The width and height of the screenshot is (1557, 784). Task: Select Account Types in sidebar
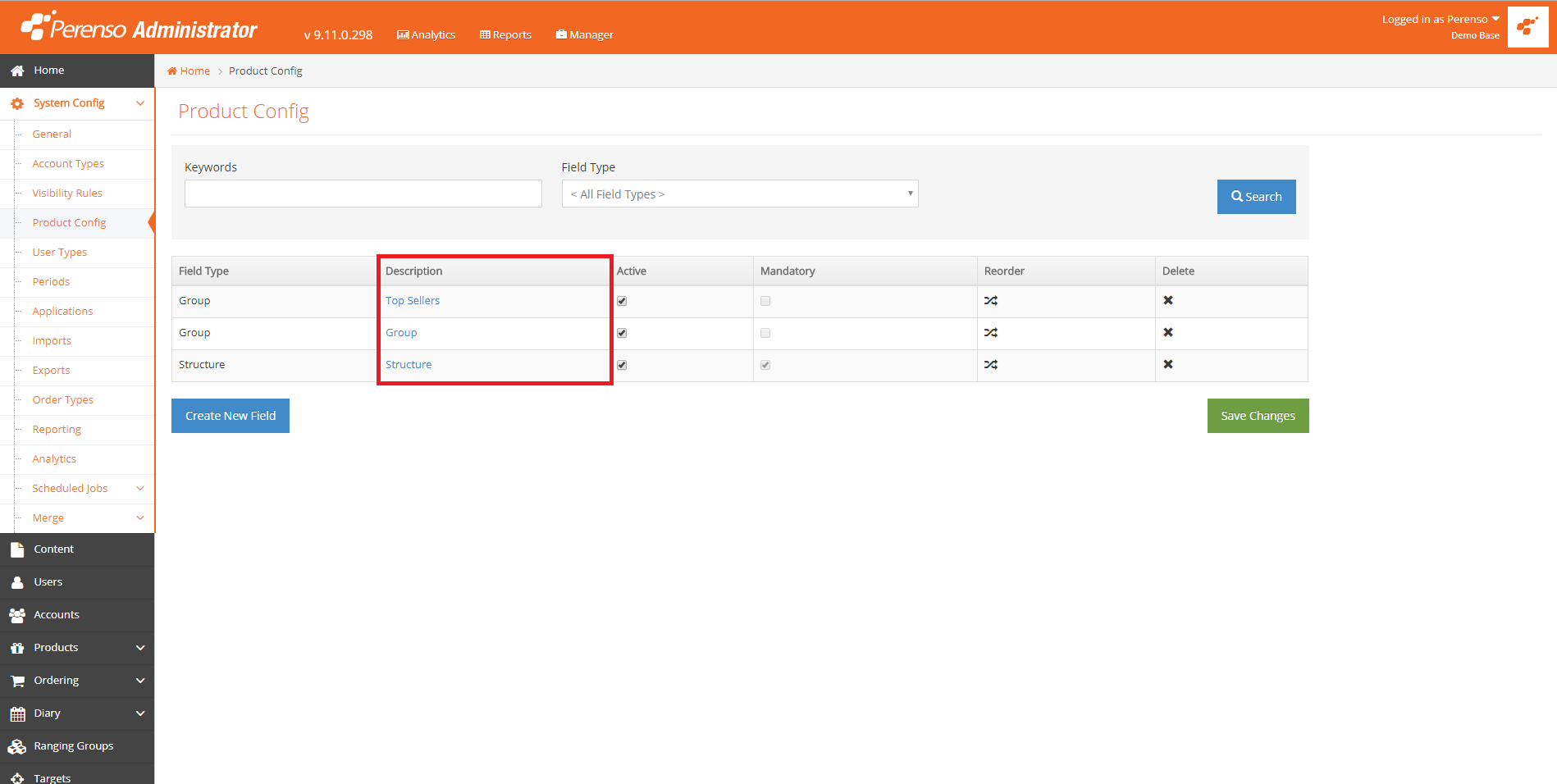[68, 164]
